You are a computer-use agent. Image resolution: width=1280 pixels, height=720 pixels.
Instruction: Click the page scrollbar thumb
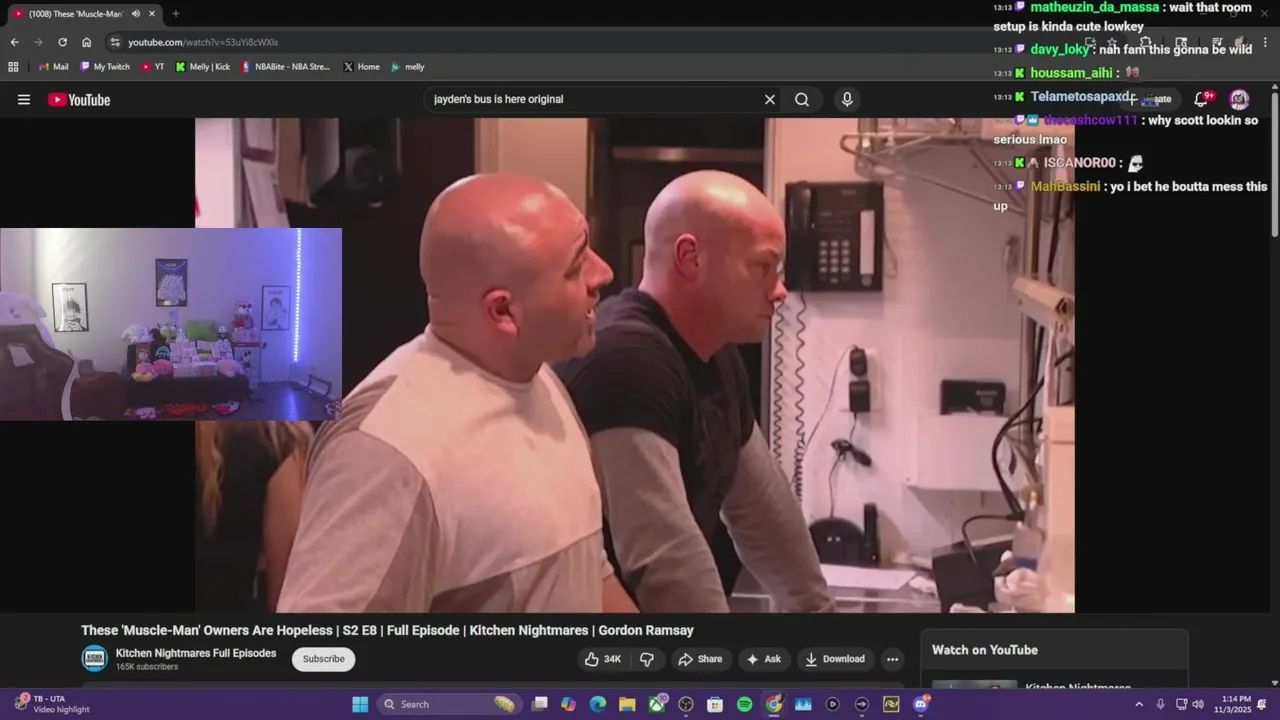(x=1275, y=165)
